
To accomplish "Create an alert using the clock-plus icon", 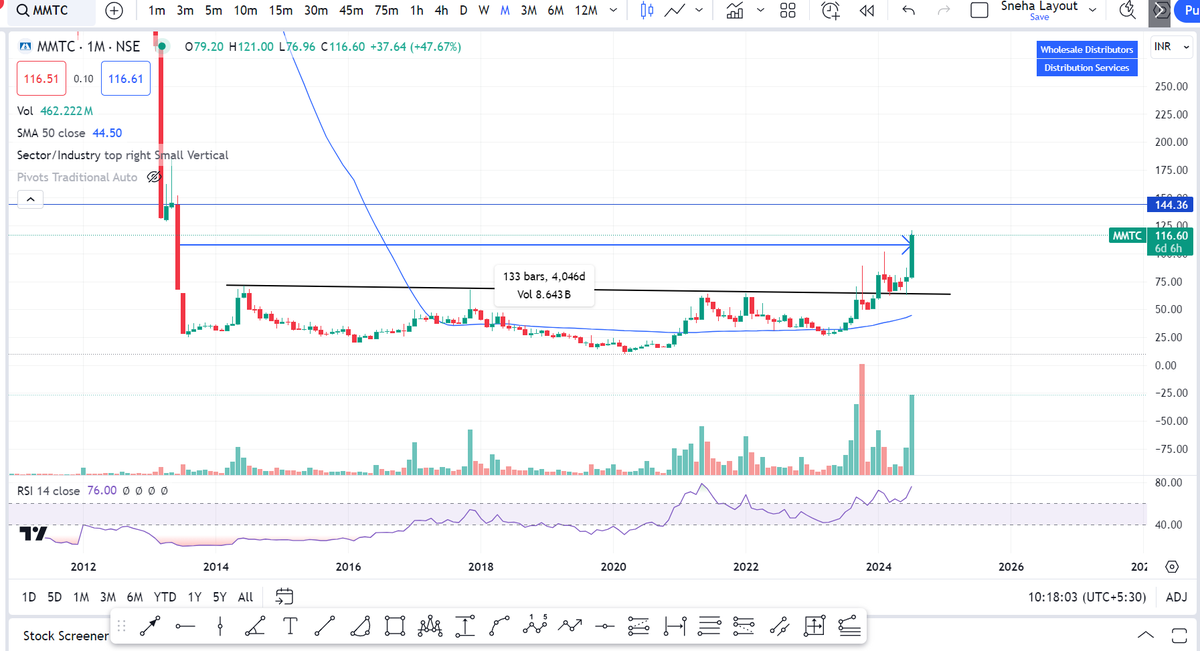I will (830, 12).
